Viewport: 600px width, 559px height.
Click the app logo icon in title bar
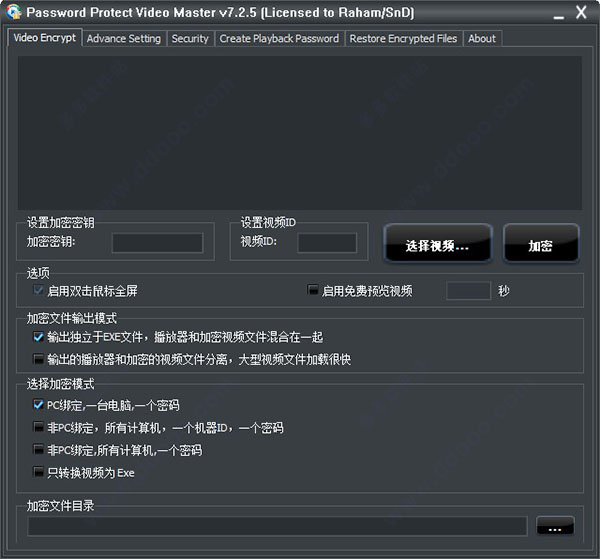14,11
